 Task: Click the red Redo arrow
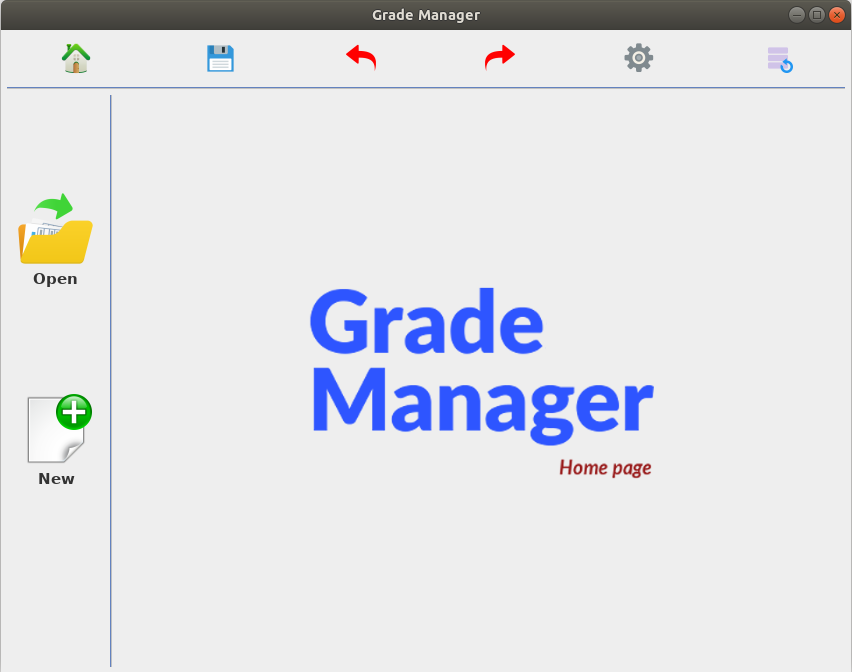point(499,57)
